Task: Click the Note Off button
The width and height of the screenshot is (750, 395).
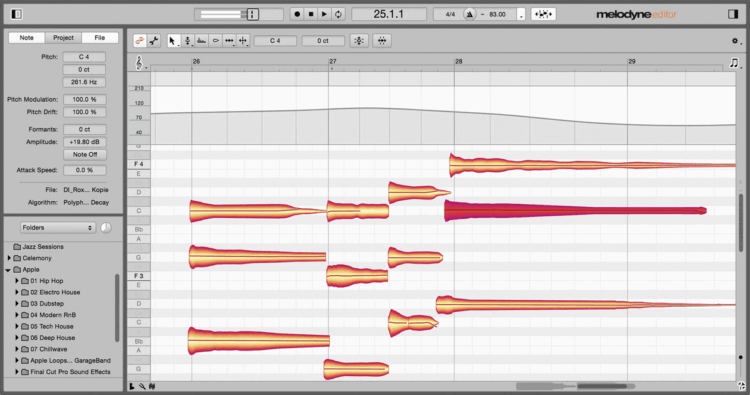Action: pos(85,154)
